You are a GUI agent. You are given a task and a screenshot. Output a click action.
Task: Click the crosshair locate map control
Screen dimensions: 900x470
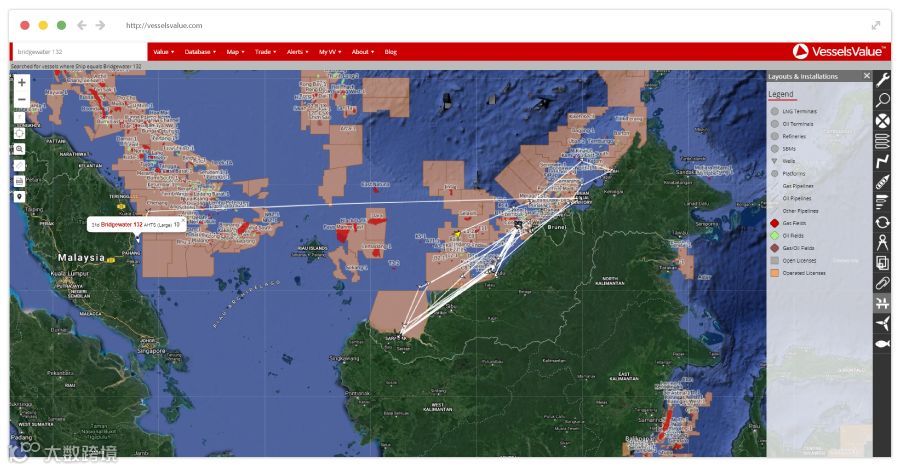click(x=20, y=133)
